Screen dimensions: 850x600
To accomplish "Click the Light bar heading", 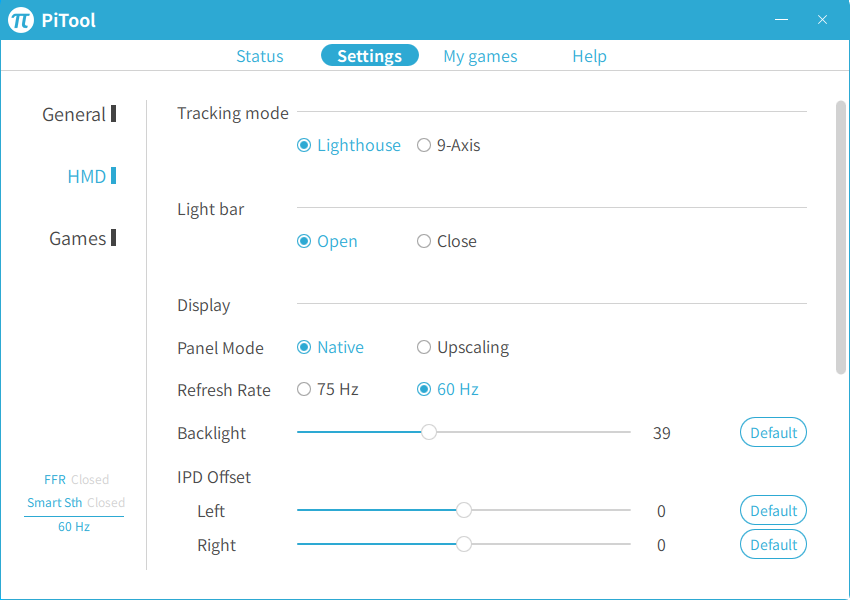I will point(210,209).
